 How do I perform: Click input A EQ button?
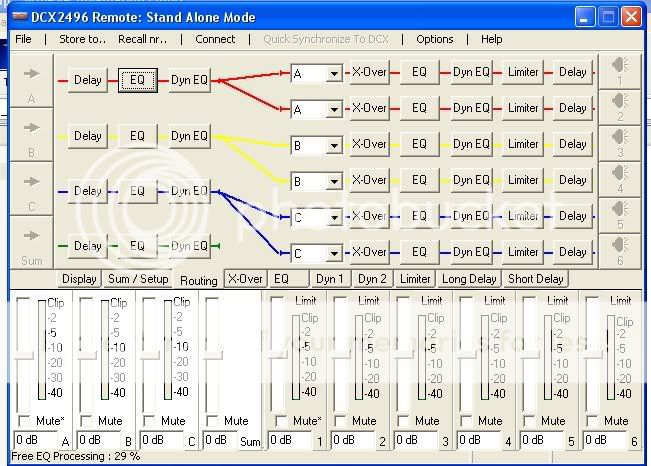137,80
